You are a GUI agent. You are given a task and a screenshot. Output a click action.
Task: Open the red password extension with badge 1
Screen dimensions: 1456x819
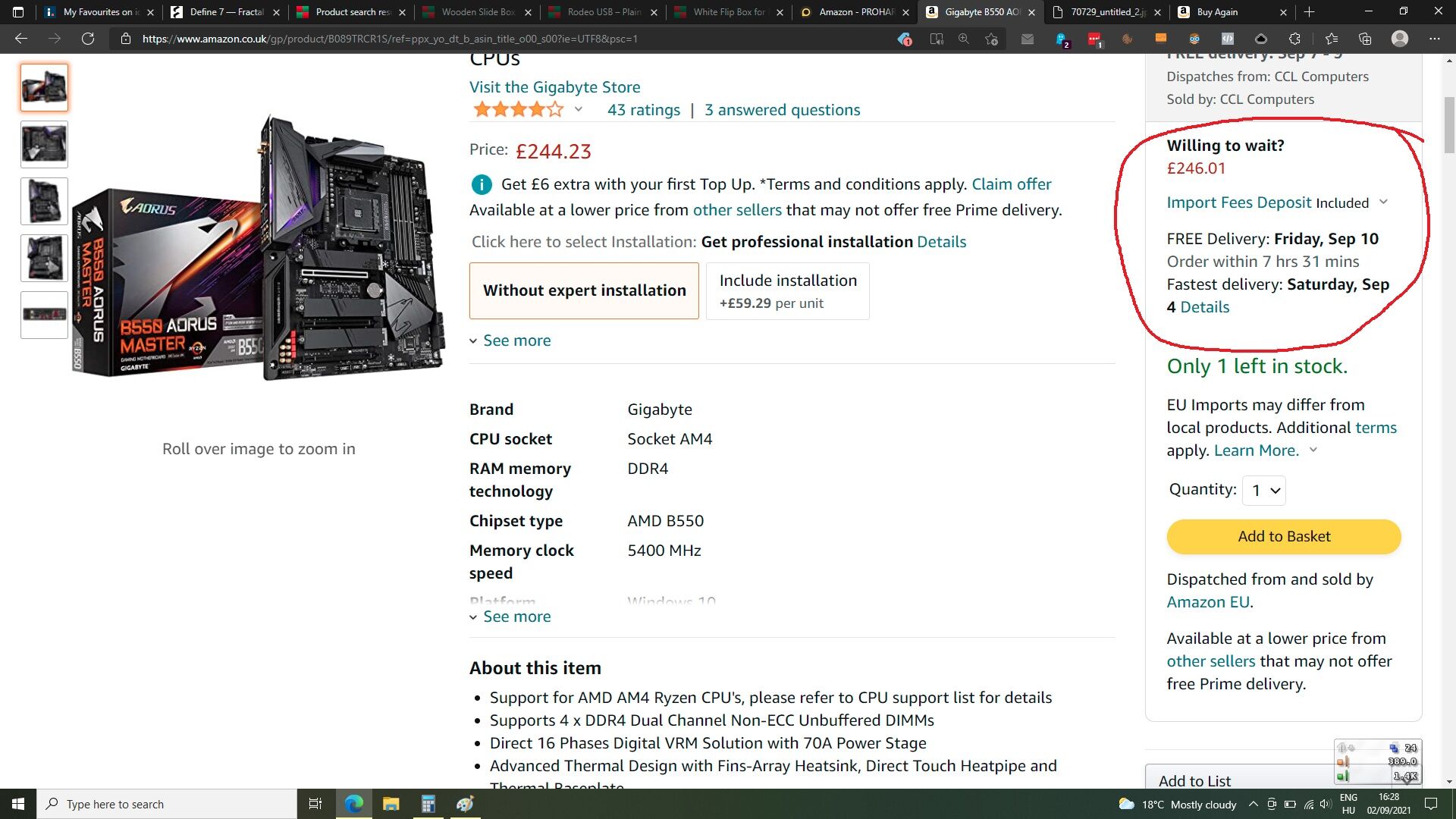tap(1094, 39)
